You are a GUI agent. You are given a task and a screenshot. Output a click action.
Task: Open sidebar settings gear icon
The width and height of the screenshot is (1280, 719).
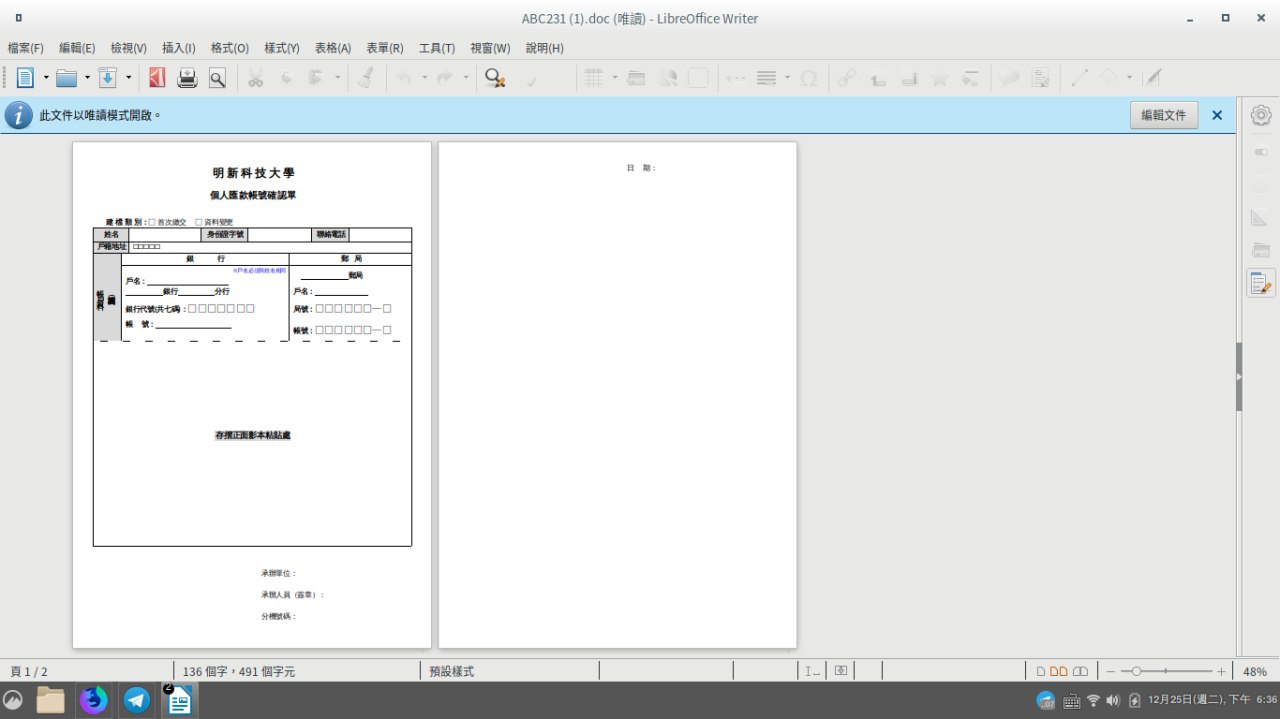pos(1261,115)
